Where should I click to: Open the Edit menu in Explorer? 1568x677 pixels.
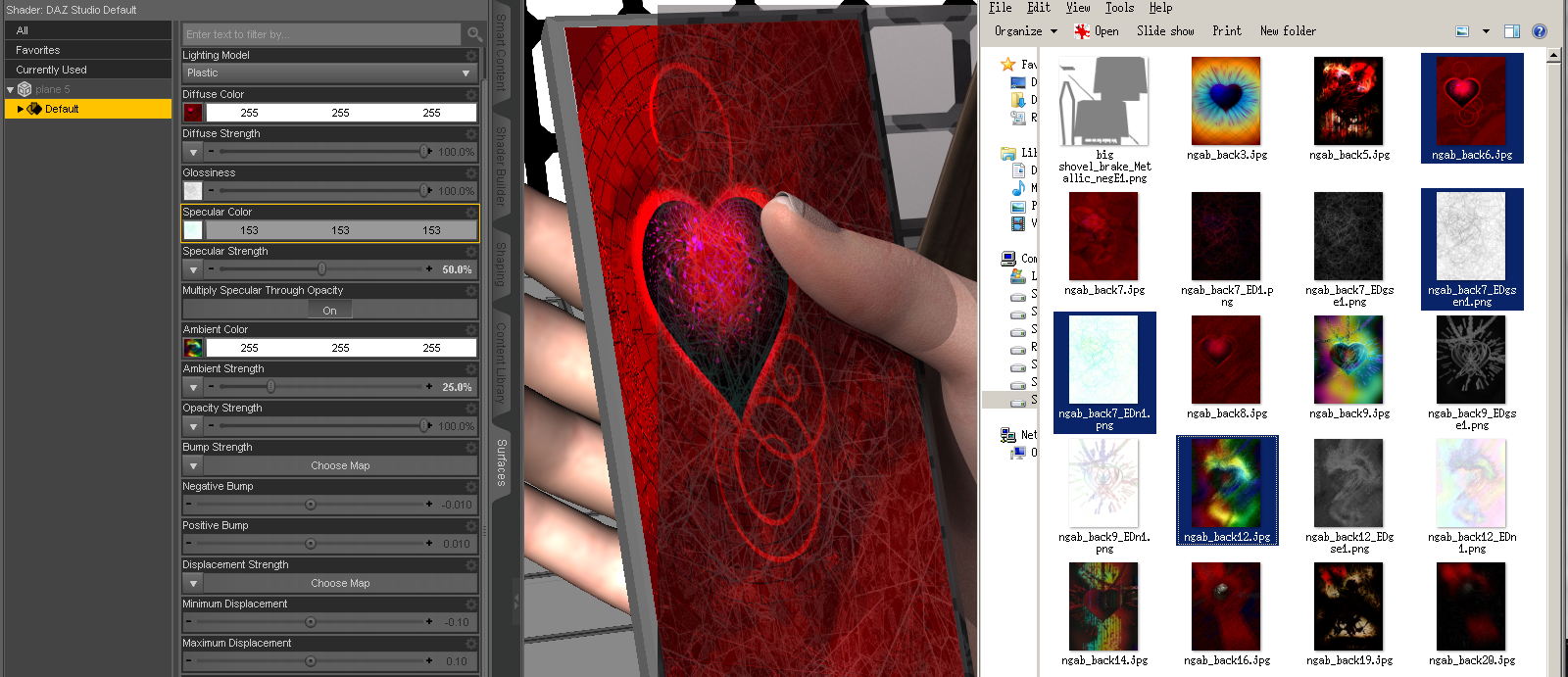(1039, 8)
